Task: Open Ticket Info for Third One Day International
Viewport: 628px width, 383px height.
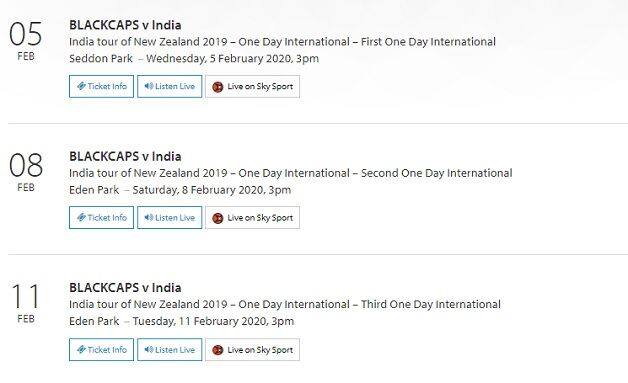Action: tap(101, 349)
